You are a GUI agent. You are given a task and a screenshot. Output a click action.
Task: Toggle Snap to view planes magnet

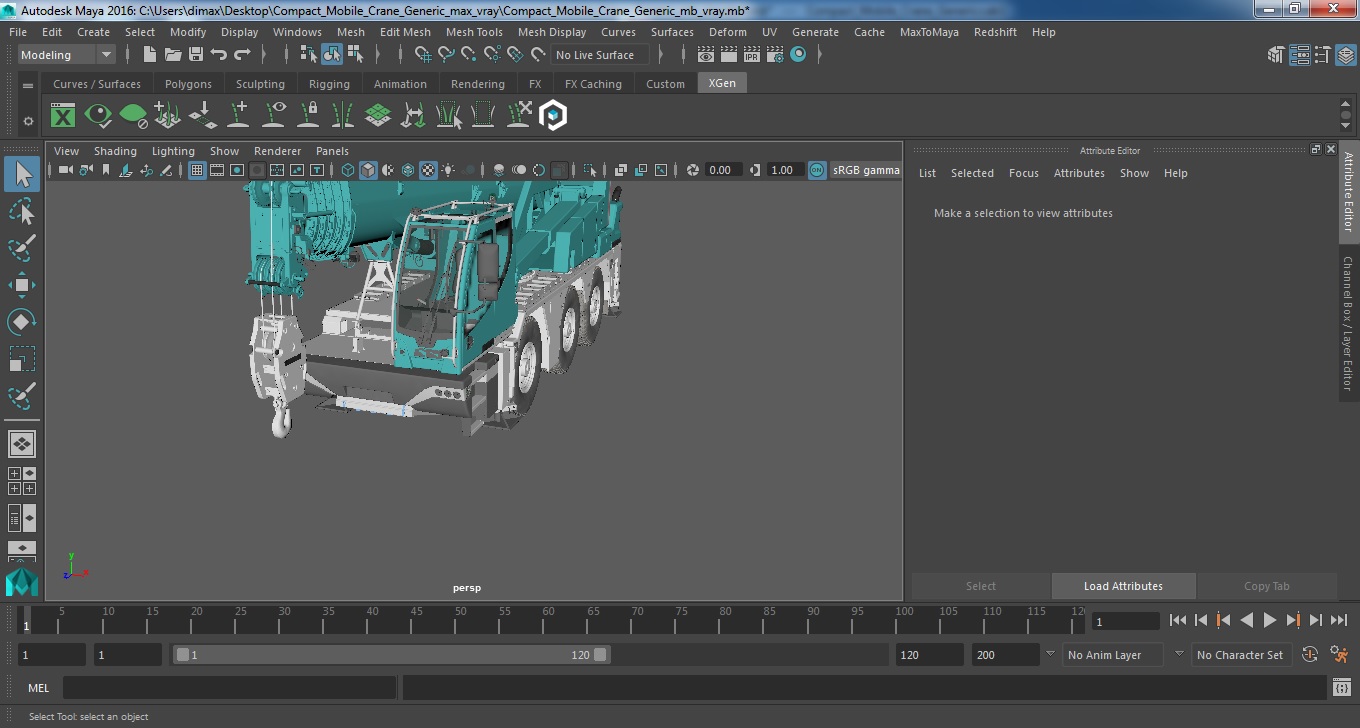515,55
